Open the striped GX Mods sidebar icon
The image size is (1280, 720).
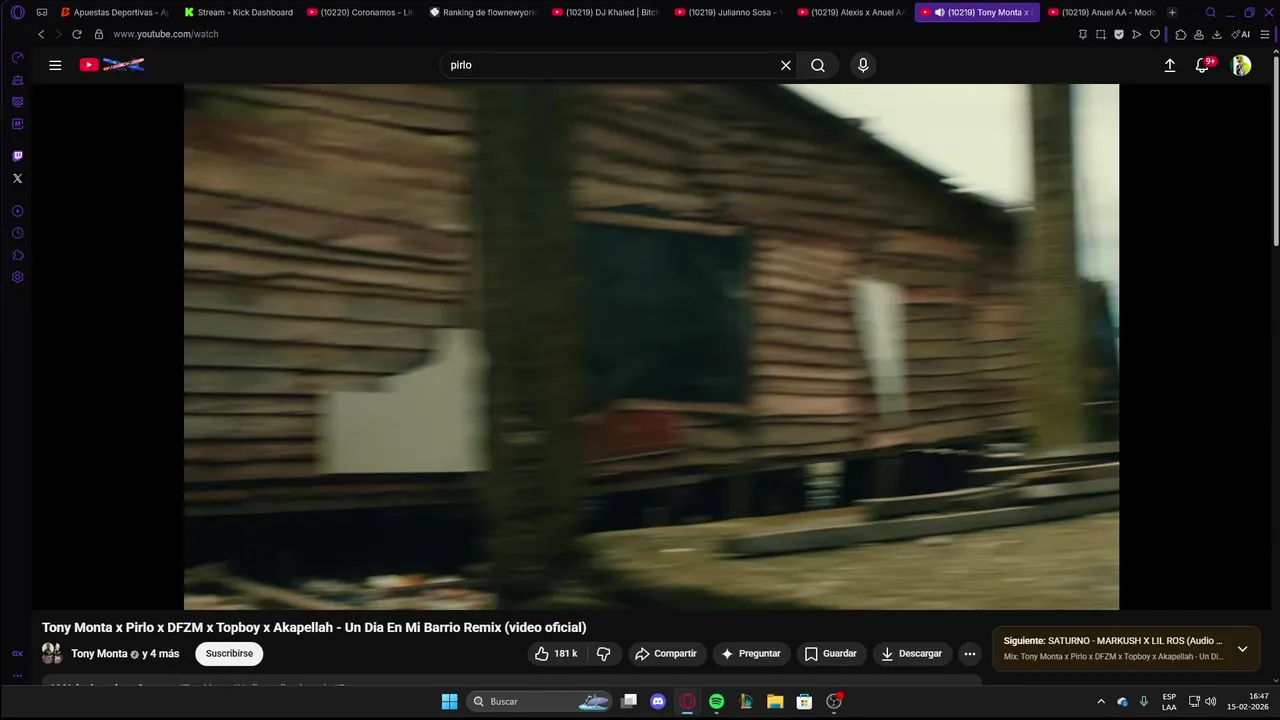[17, 102]
